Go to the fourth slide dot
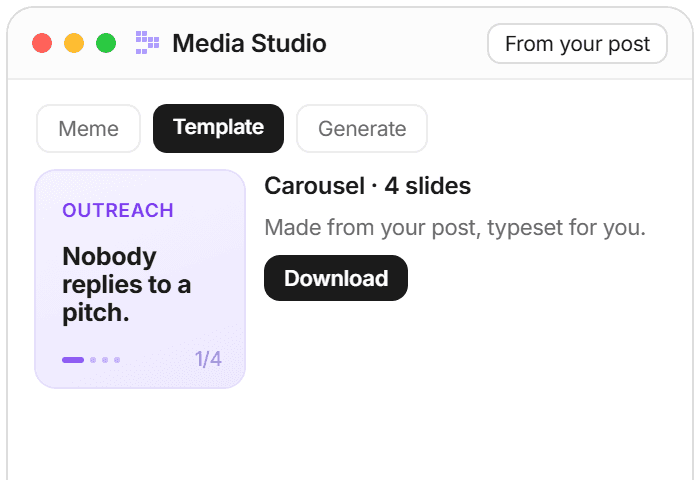Image resolution: width=700 pixels, height=480 pixels. (x=117, y=360)
